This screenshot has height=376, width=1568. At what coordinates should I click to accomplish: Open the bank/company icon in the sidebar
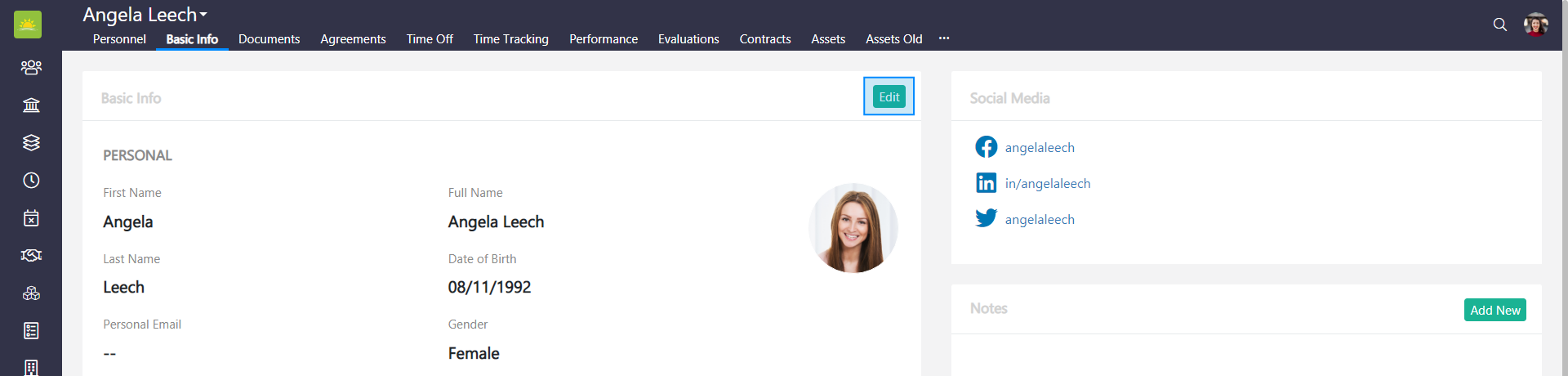tap(31, 105)
